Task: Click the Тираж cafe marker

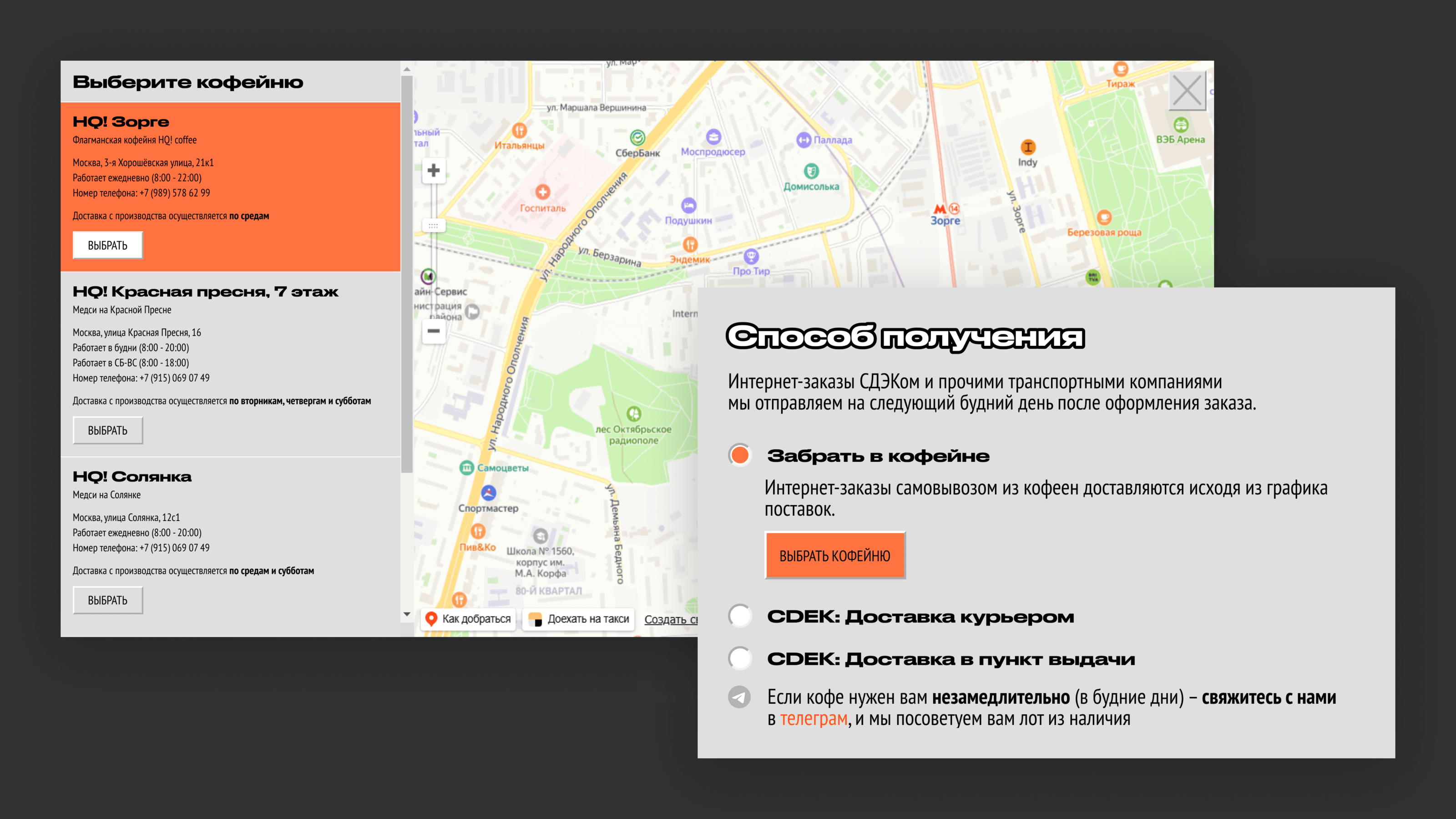Action: 1120,69
